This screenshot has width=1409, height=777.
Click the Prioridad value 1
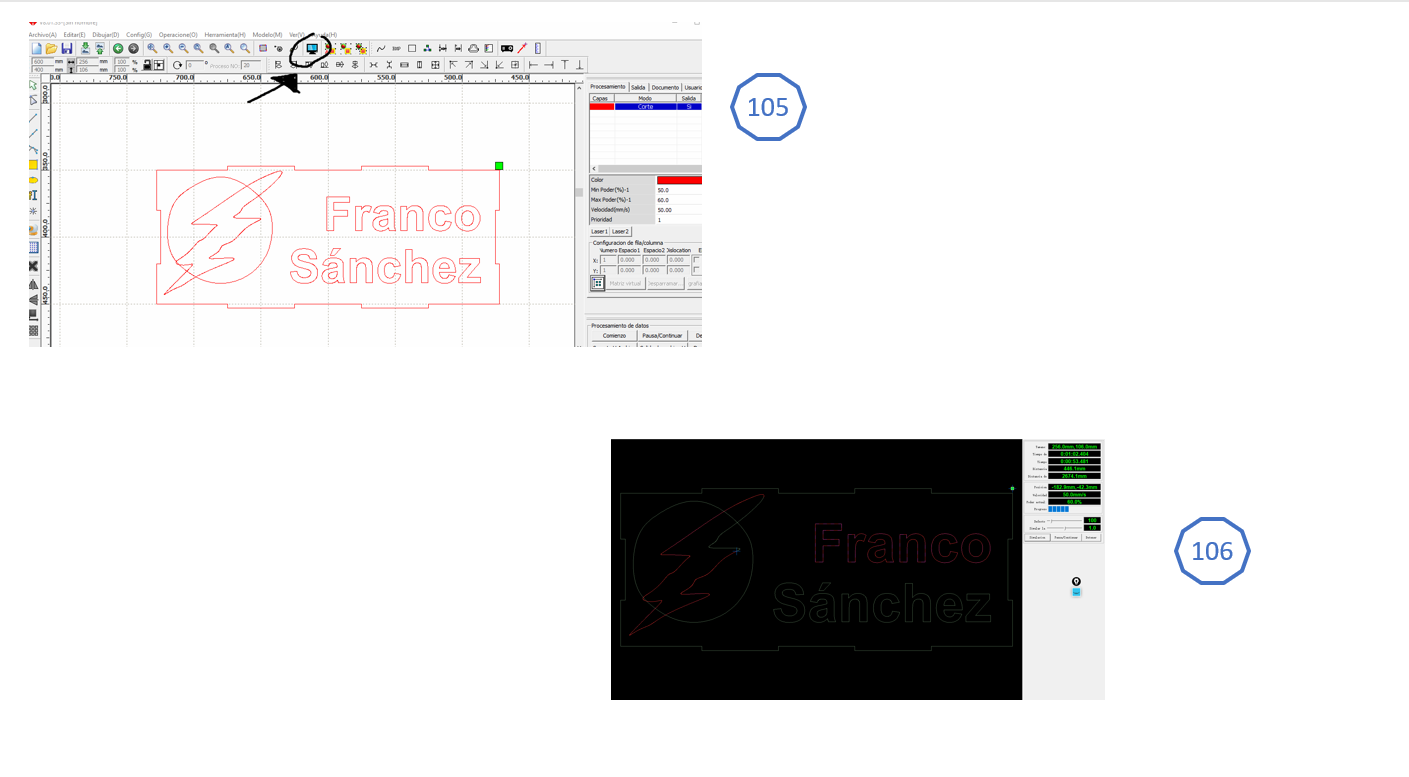point(679,220)
